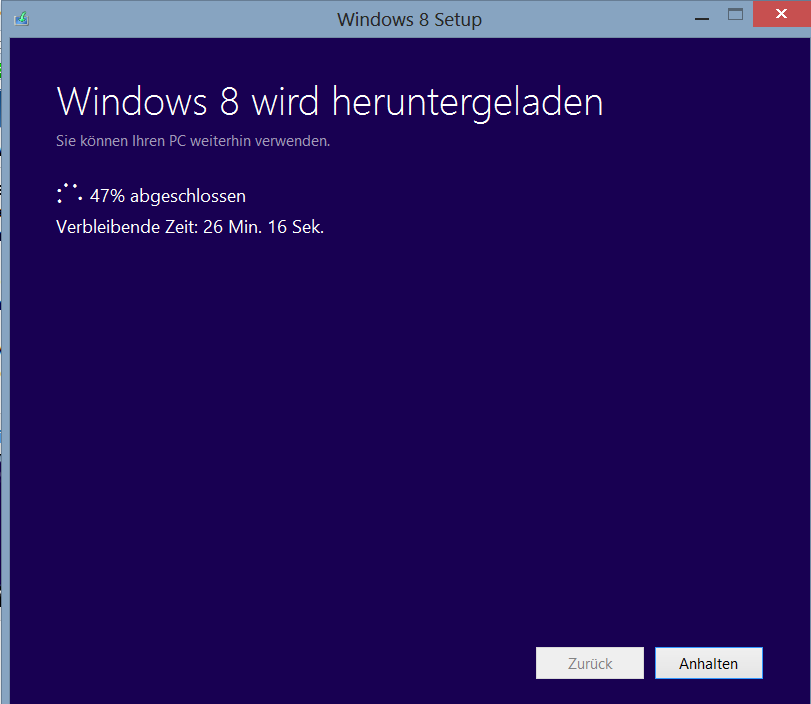811x704 pixels.
Task: Click the spinning progress dots indicator
Action: pyautogui.click(x=69, y=193)
